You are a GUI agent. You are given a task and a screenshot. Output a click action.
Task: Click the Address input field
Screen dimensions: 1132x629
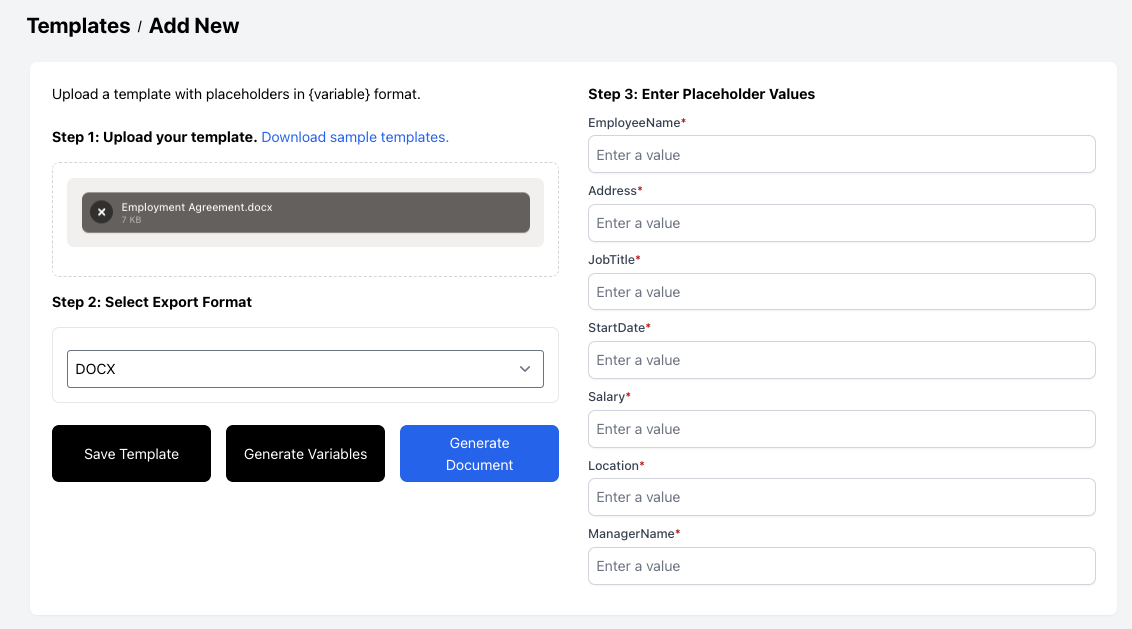click(841, 223)
